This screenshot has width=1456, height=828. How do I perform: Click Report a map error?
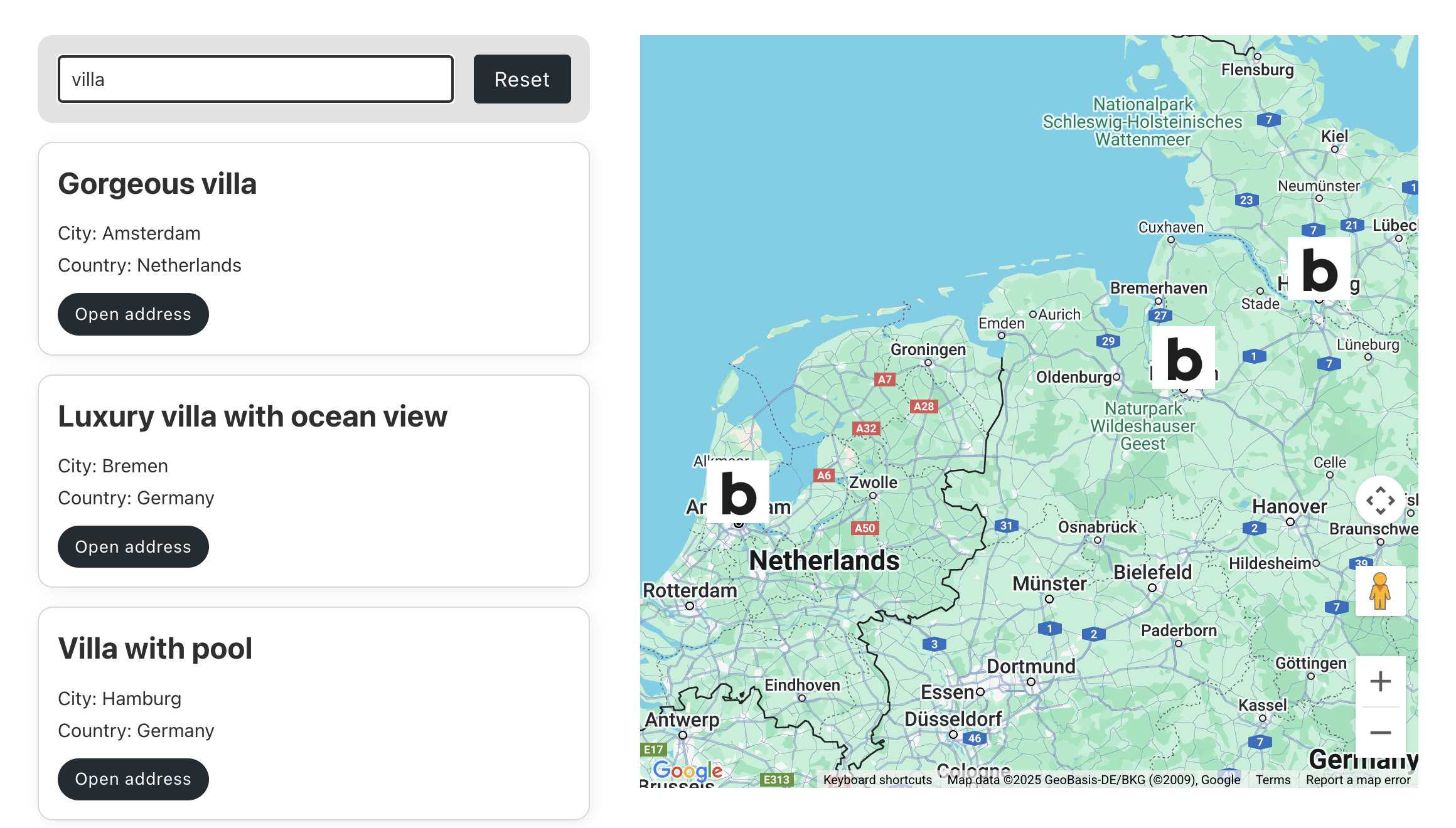tap(1358, 780)
